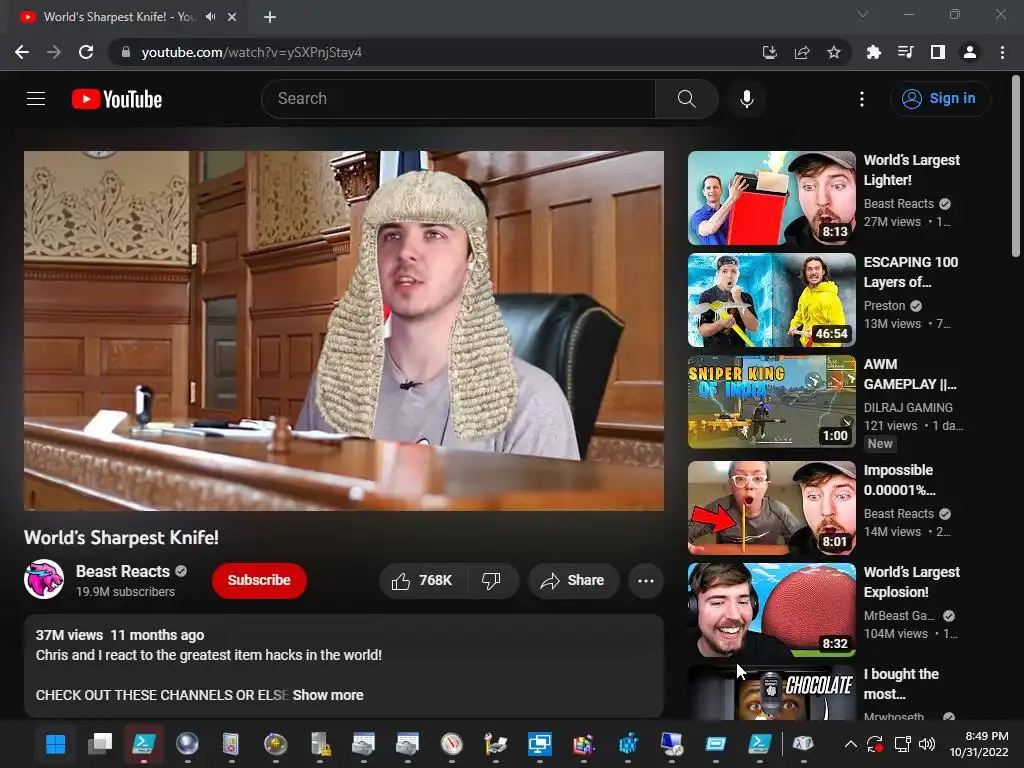Click the MrBeast Gaming channel name

[899, 616]
